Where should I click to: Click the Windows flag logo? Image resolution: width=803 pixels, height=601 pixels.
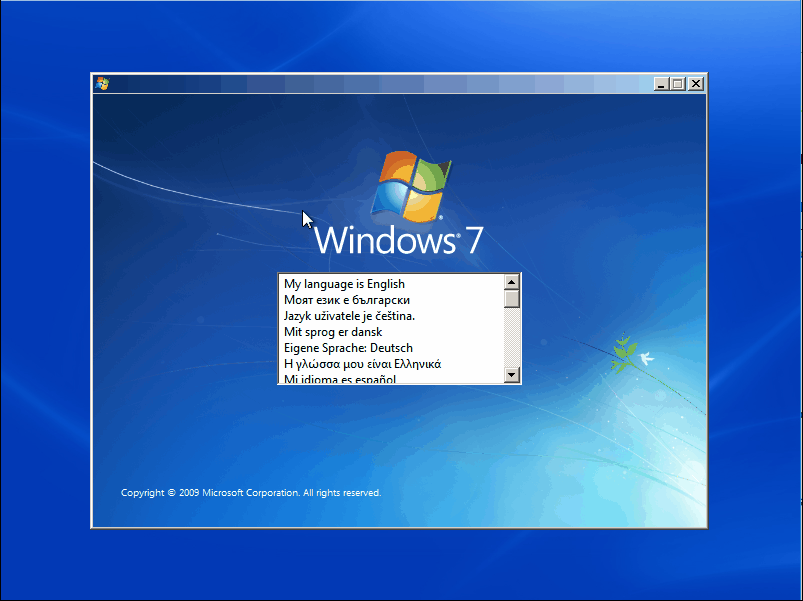410,186
